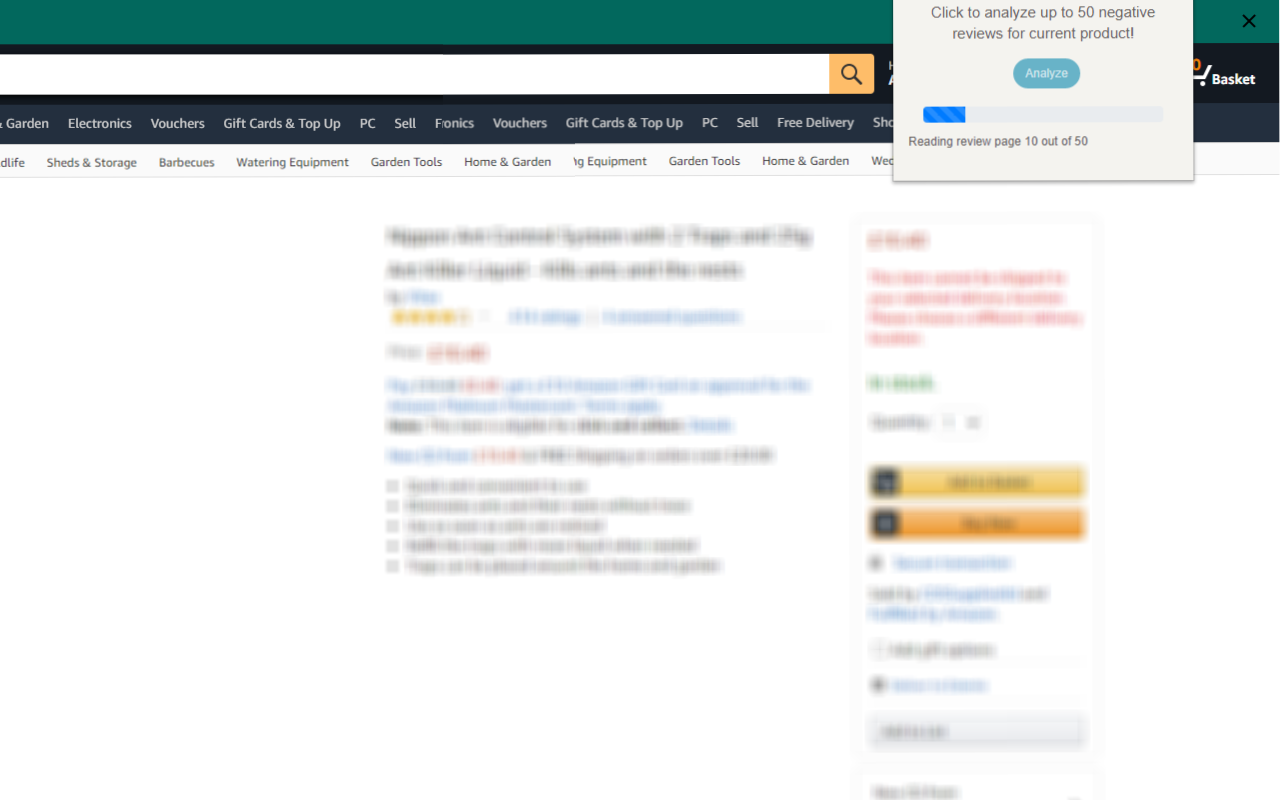The height and width of the screenshot is (800, 1280).
Task: Open the Garden Tools category
Action: click(406, 161)
